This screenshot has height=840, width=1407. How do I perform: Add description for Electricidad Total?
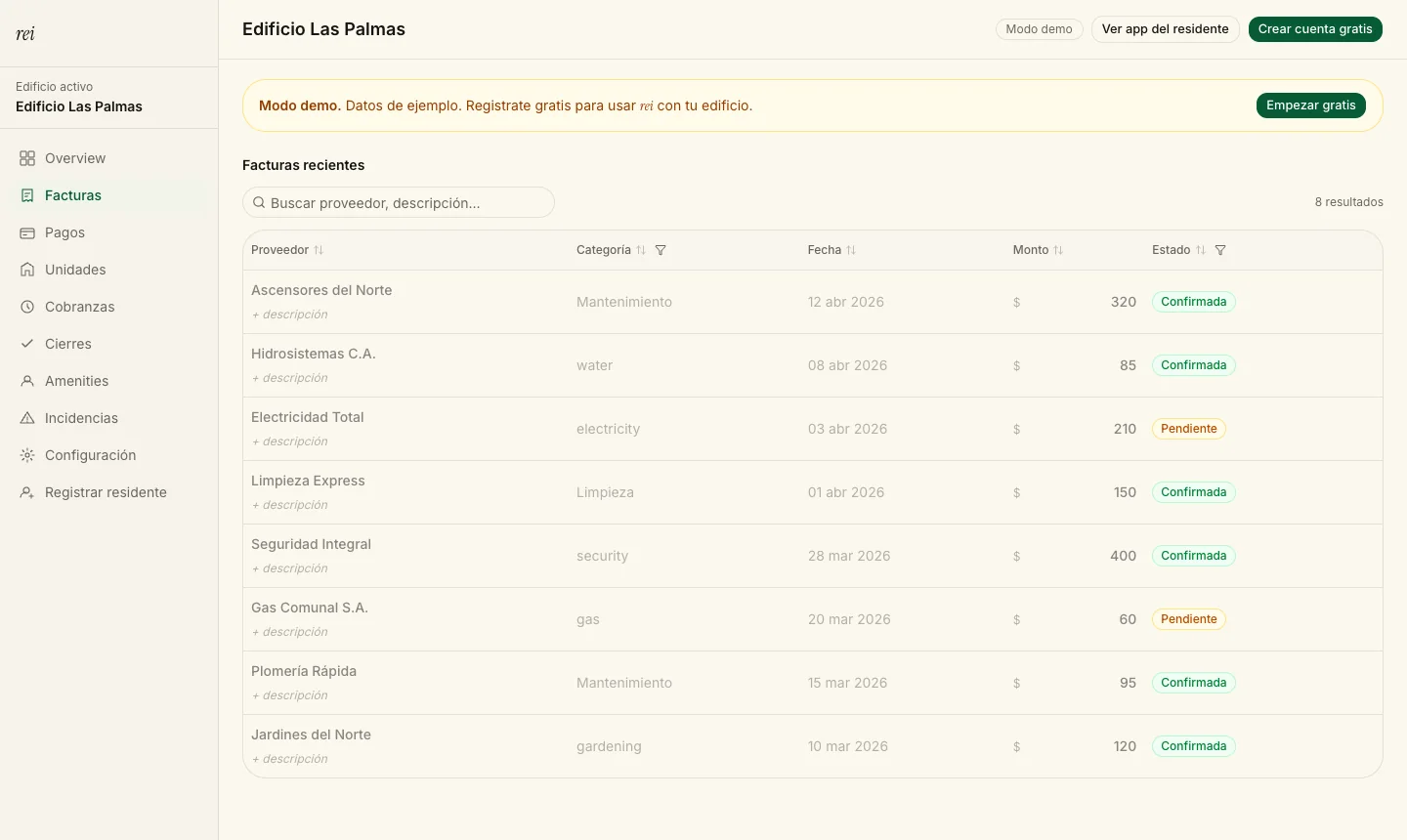pos(290,441)
